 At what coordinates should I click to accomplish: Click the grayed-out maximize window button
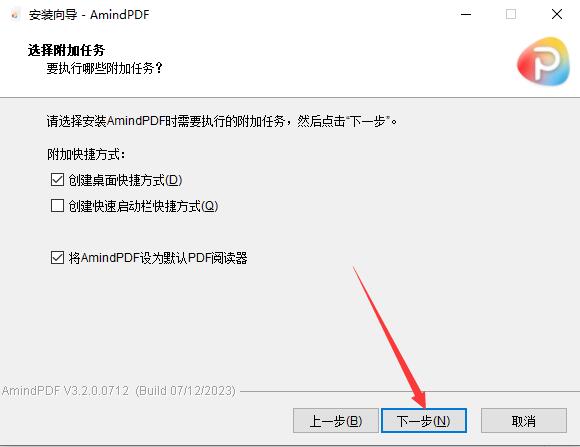point(511,14)
